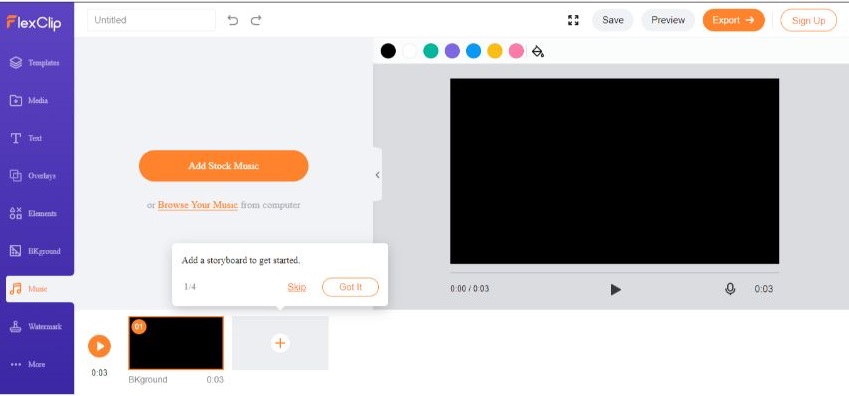The width and height of the screenshot is (849, 396).
Task: Click Browse Your Music link
Action: point(198,205)
